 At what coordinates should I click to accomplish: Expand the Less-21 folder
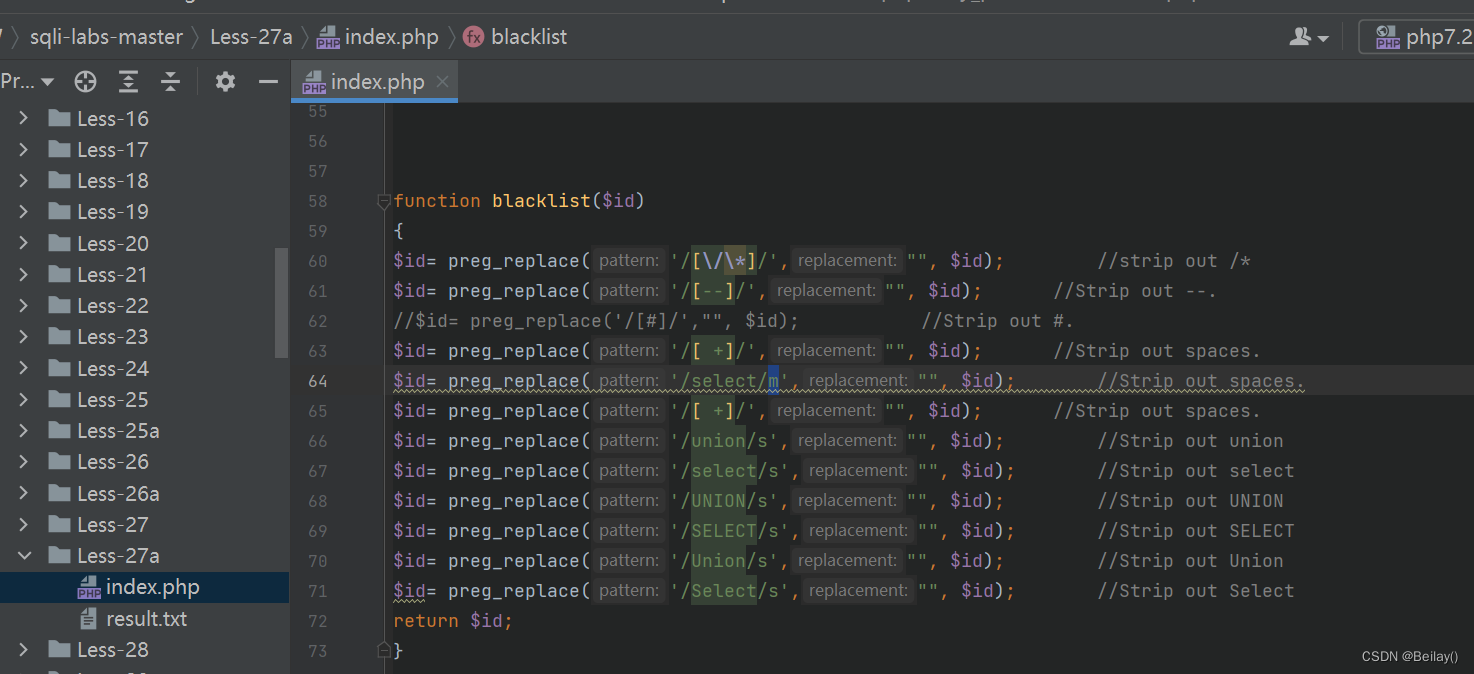[x=24, y=275]
